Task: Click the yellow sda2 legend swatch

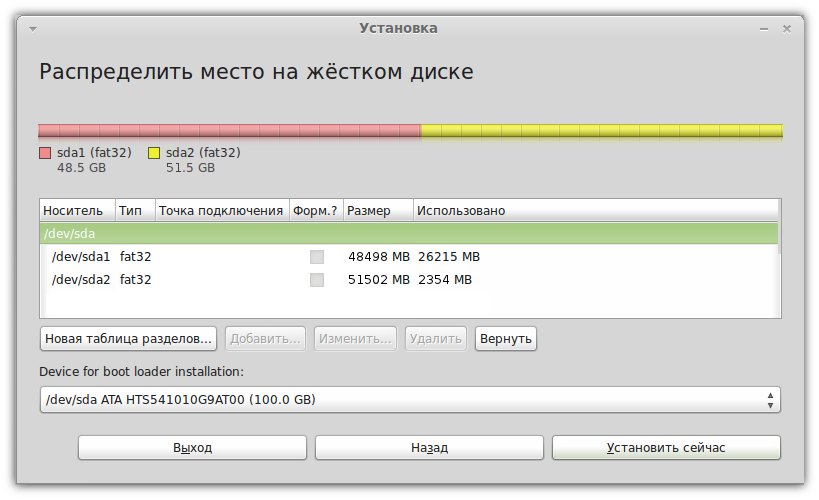Action: point(154,153)
